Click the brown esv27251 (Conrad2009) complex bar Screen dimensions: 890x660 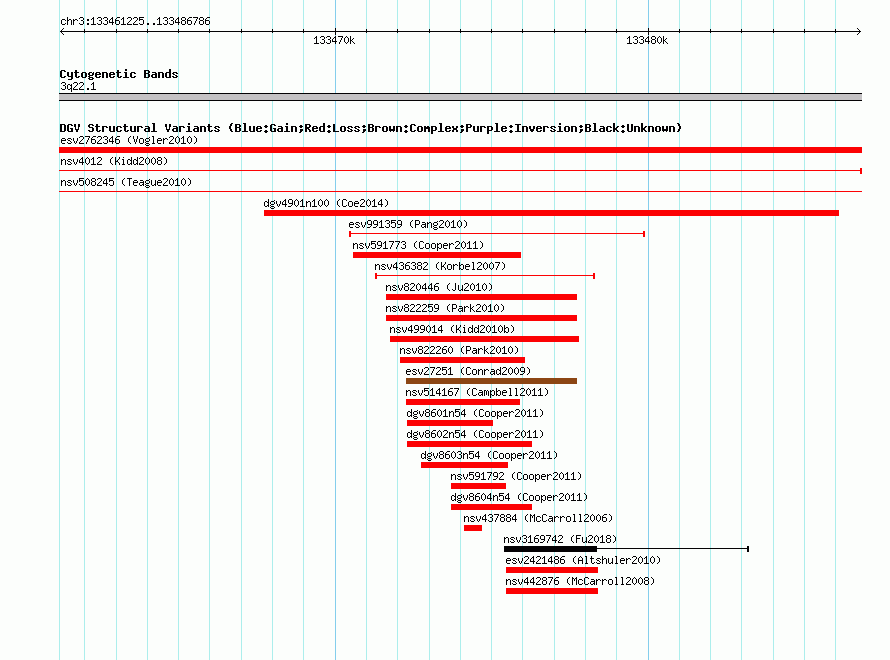(x=492, y=381)
